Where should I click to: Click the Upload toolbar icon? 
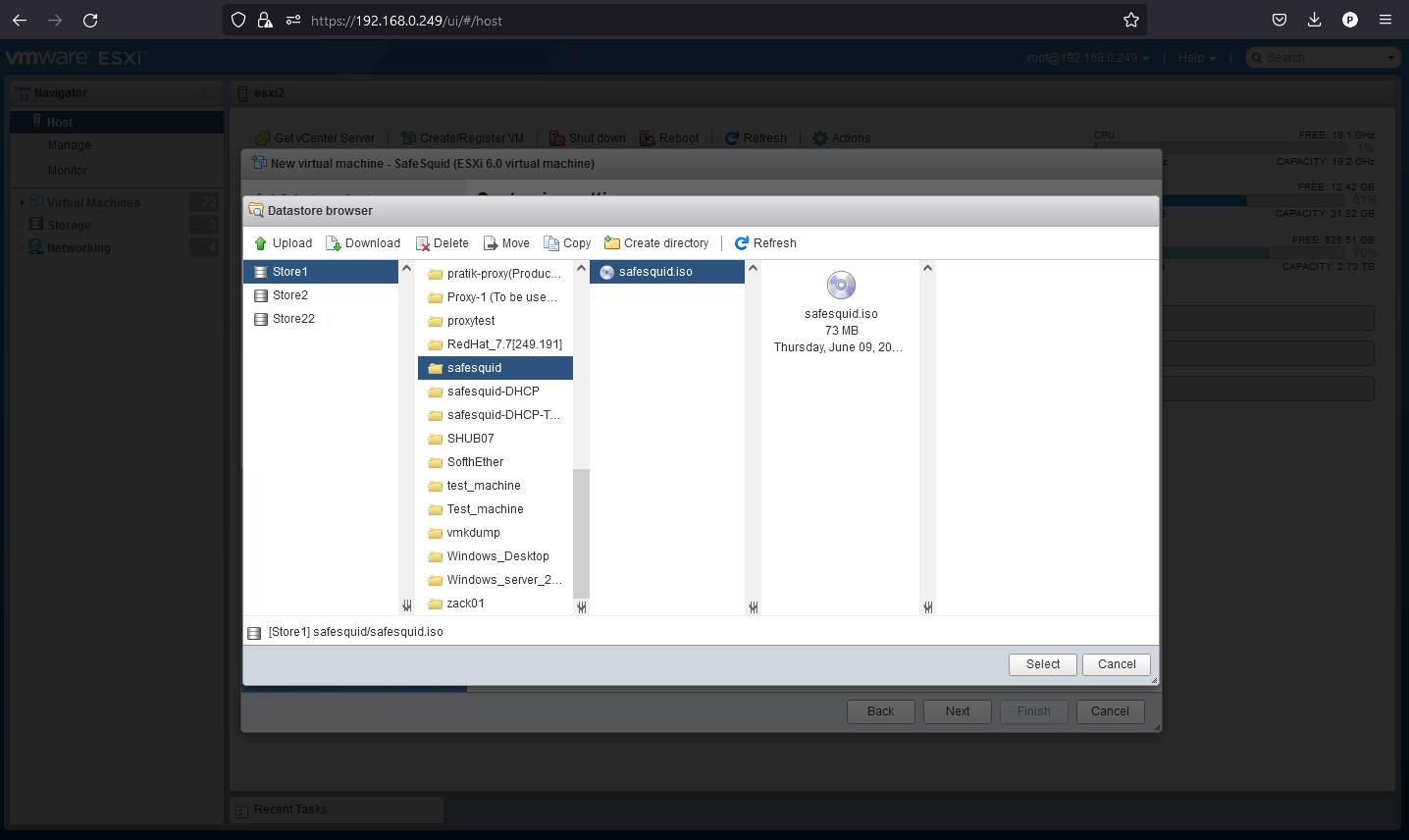coord(260,243)
